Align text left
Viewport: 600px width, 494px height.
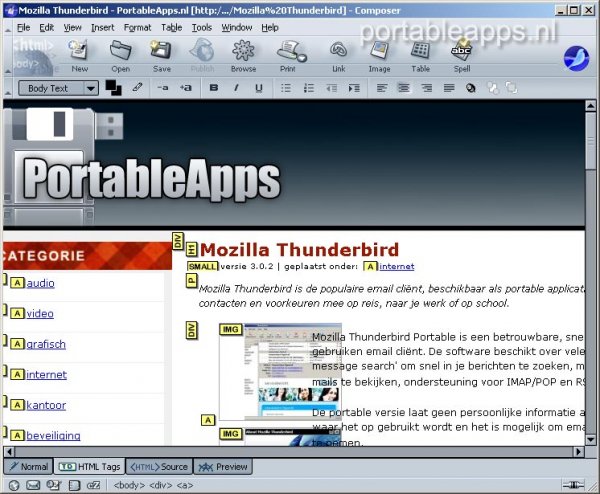(382, 88)
